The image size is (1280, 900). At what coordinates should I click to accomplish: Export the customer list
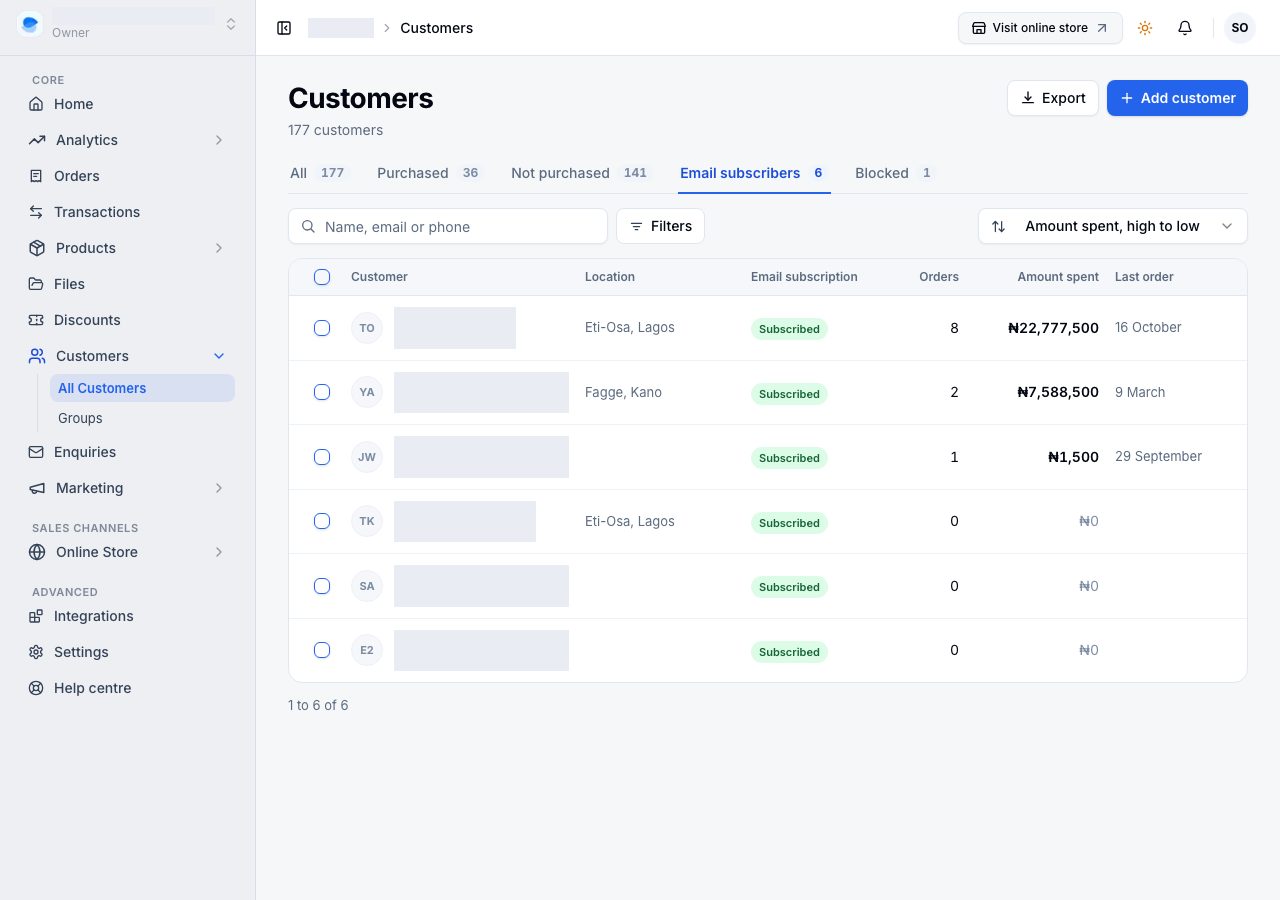1053,98
